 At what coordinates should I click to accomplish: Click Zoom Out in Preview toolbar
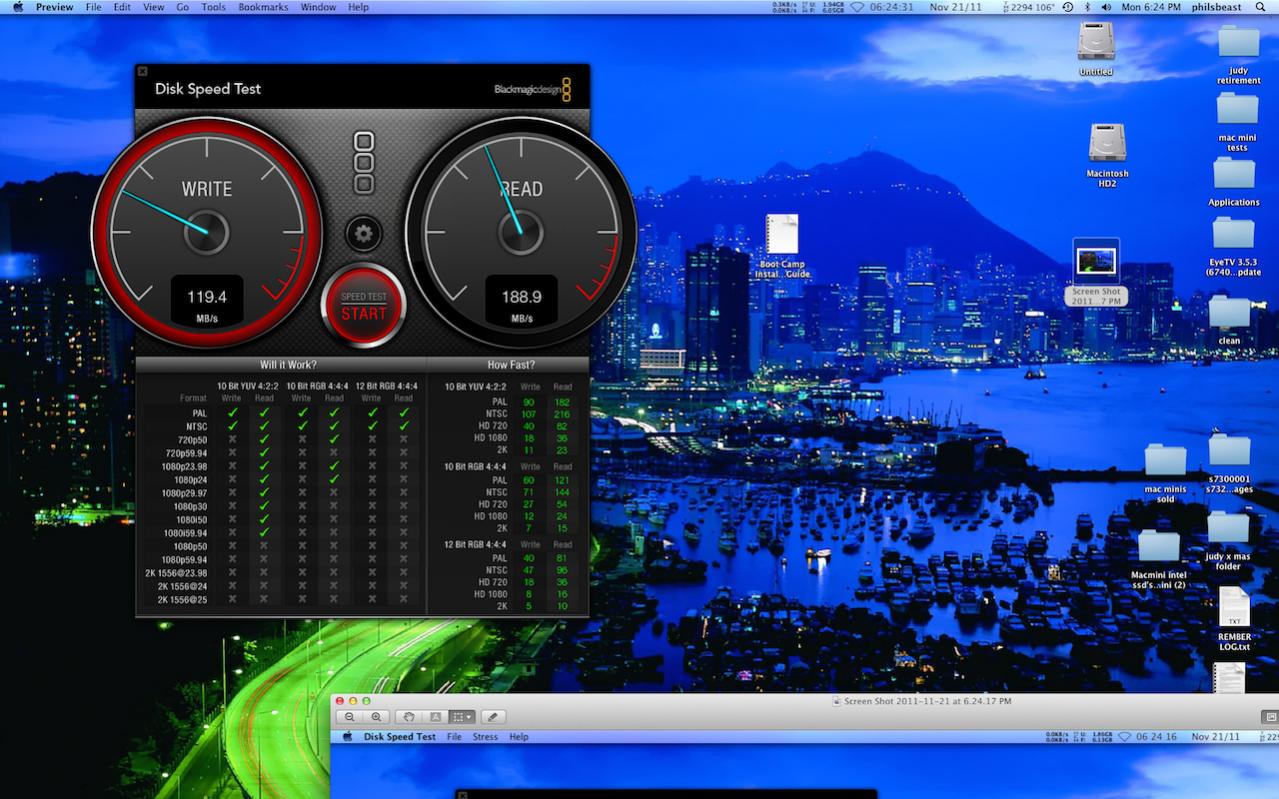(350, 717)
